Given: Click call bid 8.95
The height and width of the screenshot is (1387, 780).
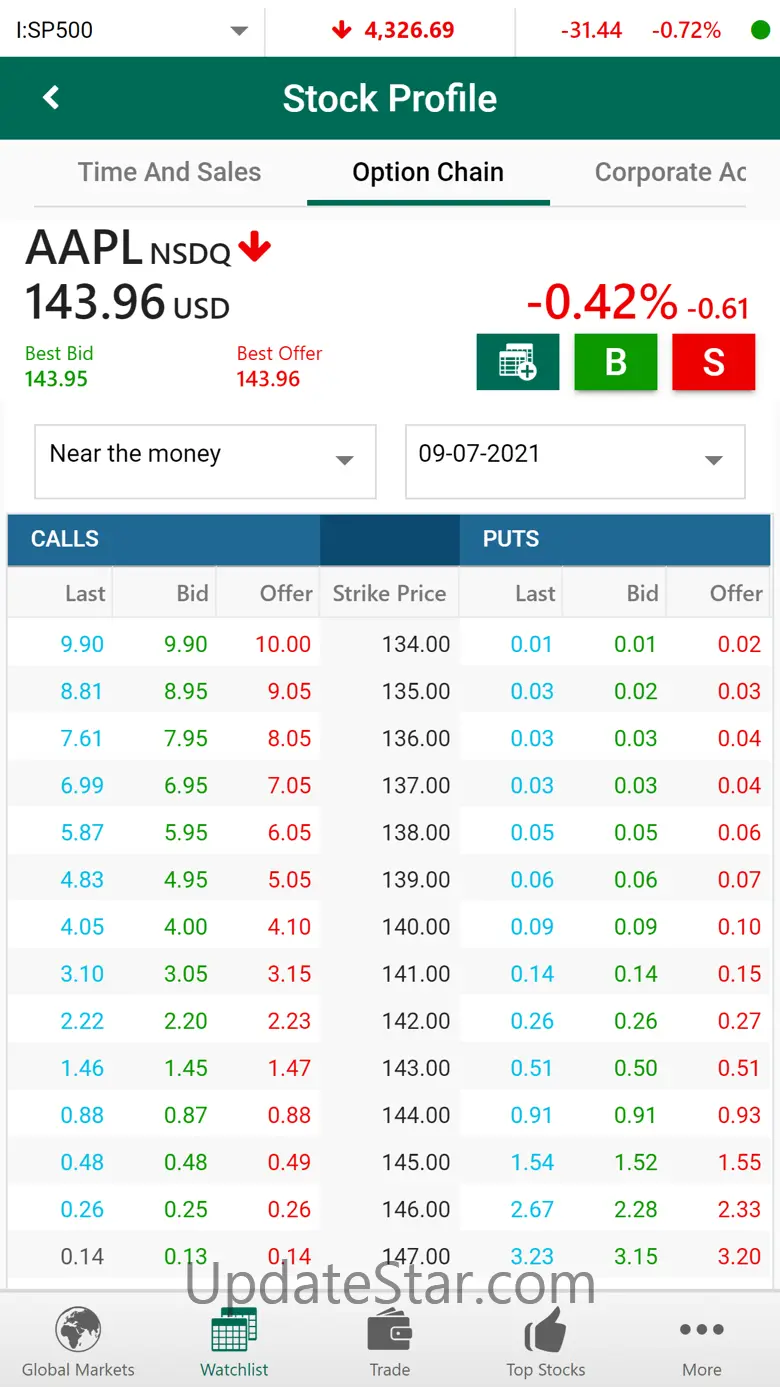Looking at the screenshot, I should [x=186, y=691].
